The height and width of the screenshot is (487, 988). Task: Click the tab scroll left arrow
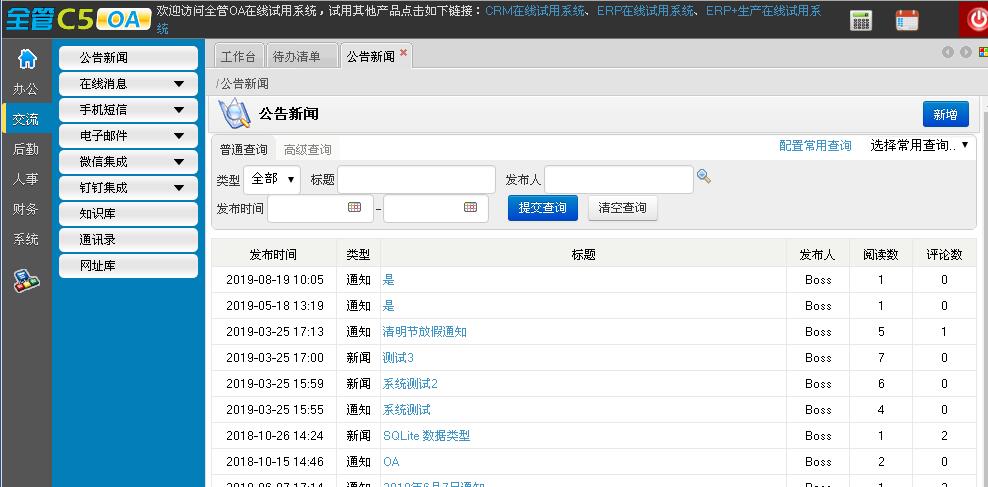pyautogui.click(x=948, y=52)
